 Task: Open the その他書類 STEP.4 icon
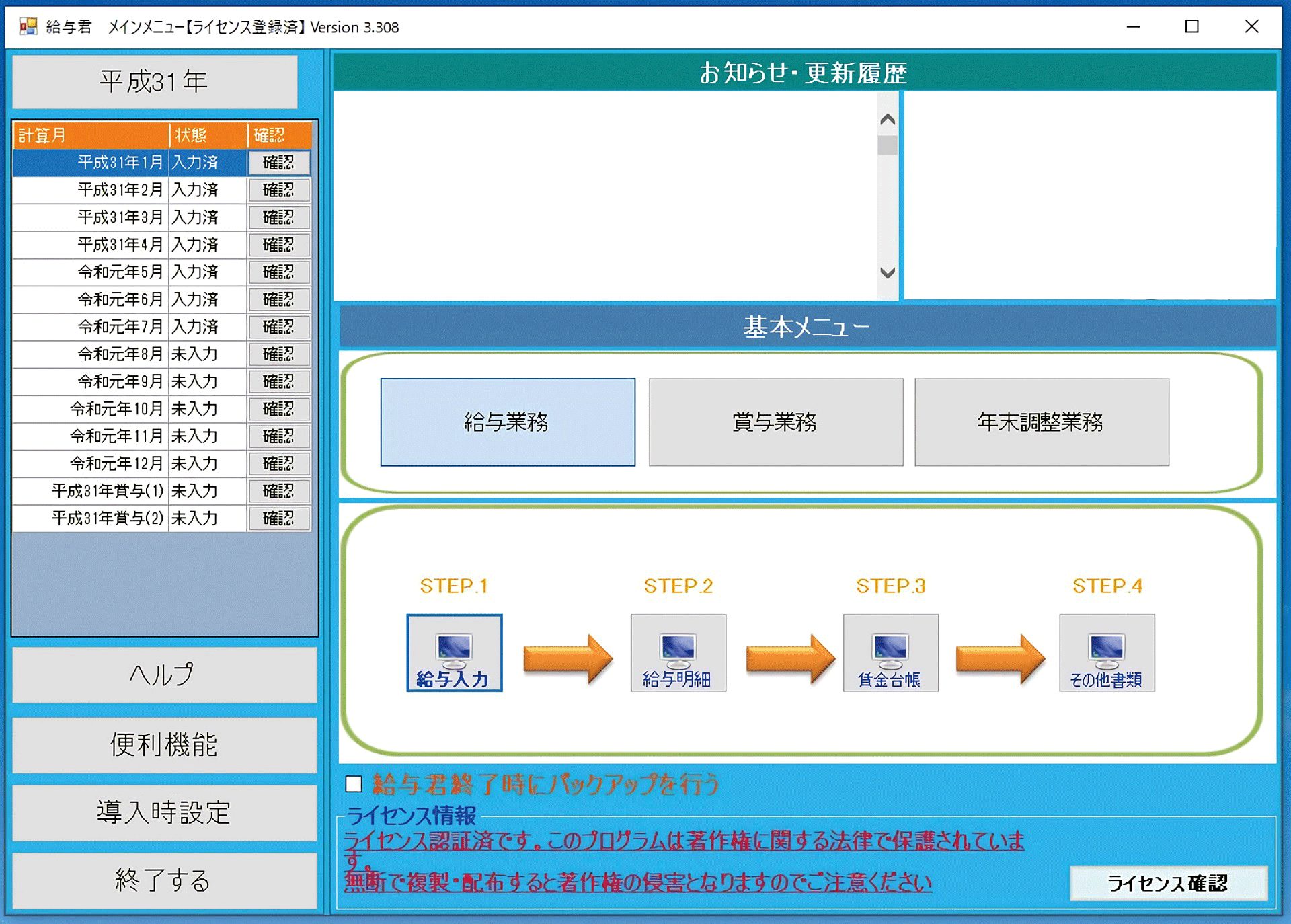pyautogui.click(x=1107, y=652)
